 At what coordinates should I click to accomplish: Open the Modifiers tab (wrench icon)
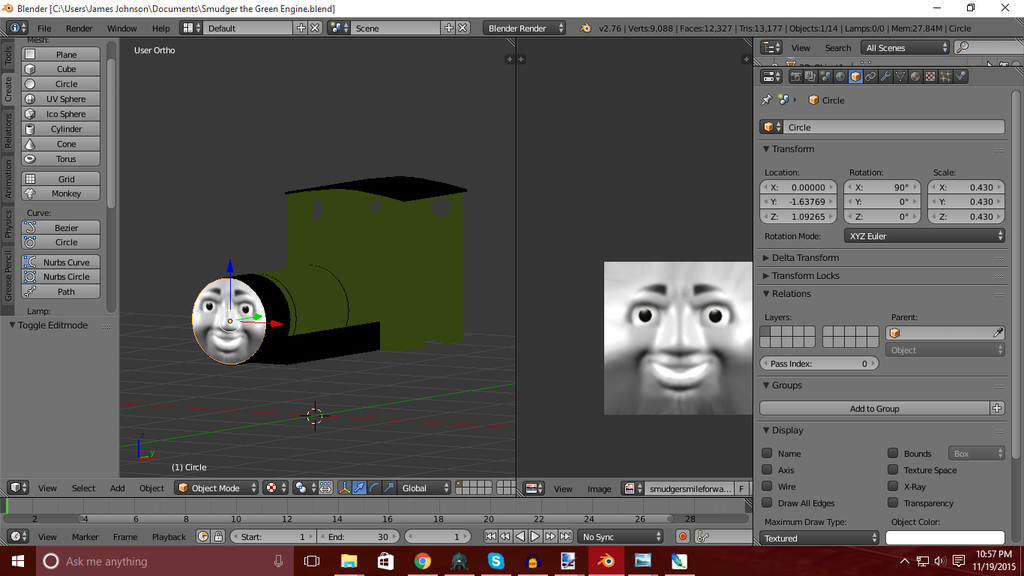coord(886,76)
